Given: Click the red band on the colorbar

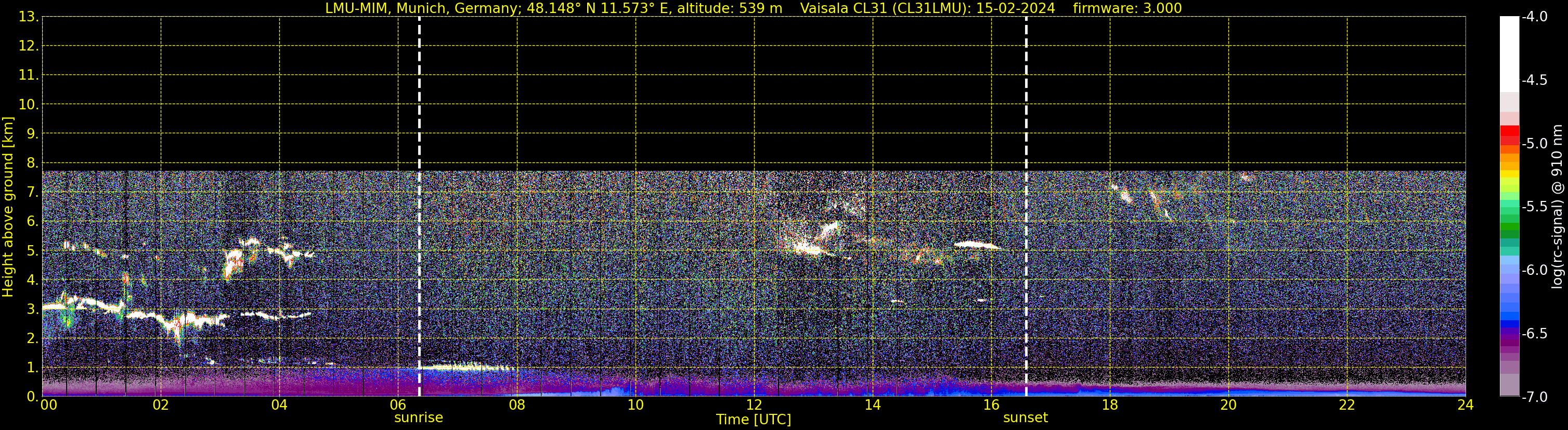Looking at the screenshot, I should [x=1510, y=135].
